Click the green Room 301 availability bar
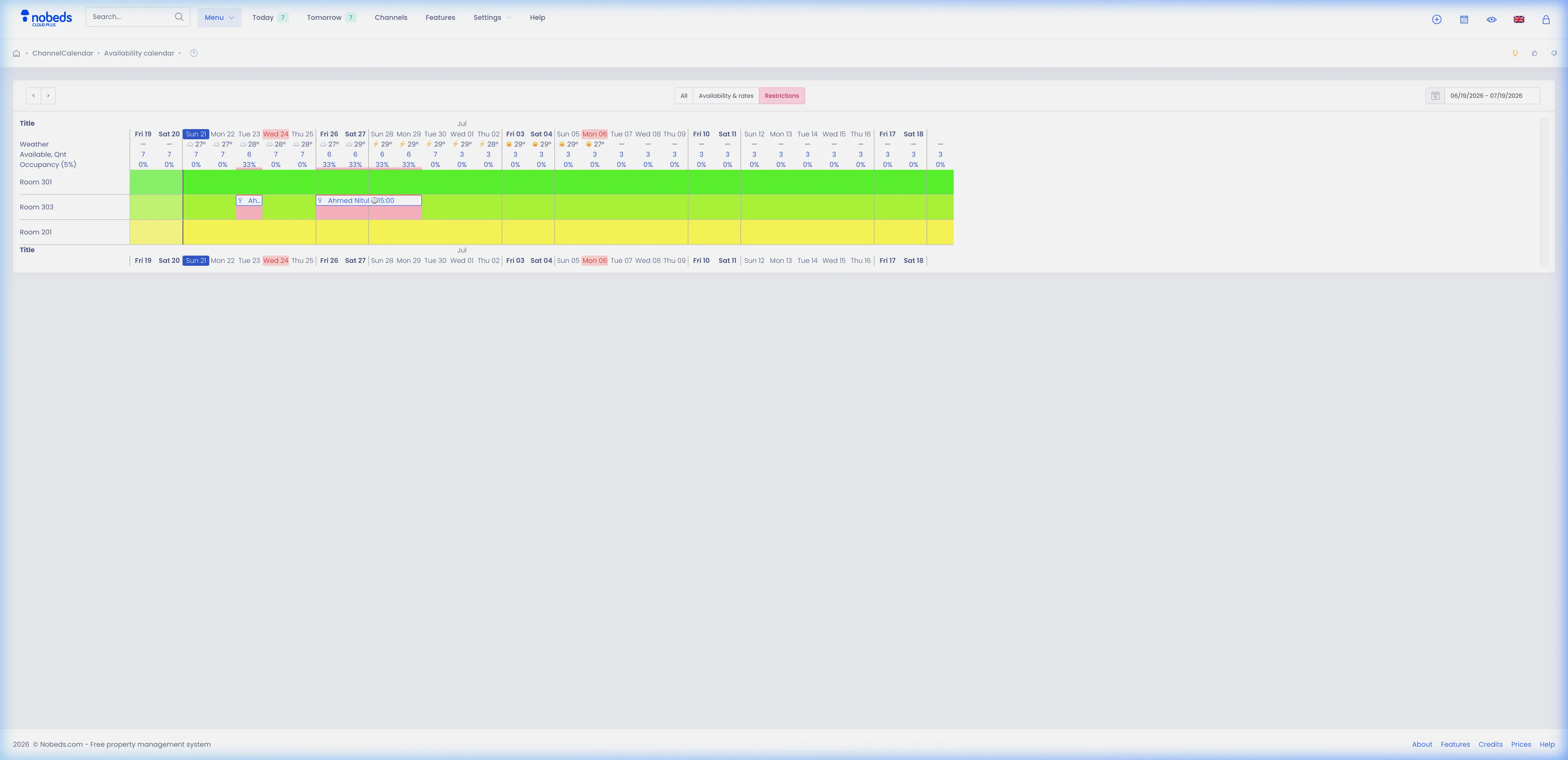1568x760 pixels. (542, 182)
